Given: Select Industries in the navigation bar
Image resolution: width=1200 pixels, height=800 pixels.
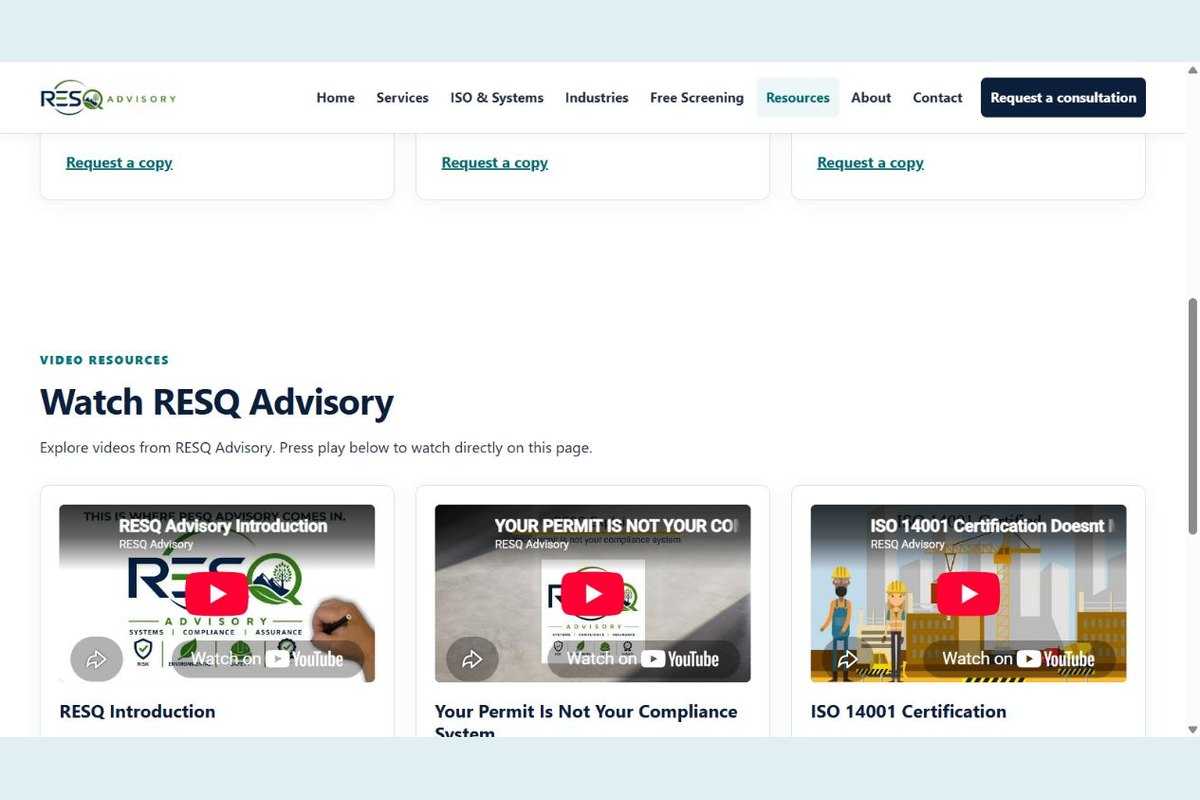Looking at the screenshot, I should (x=597, y=98).
